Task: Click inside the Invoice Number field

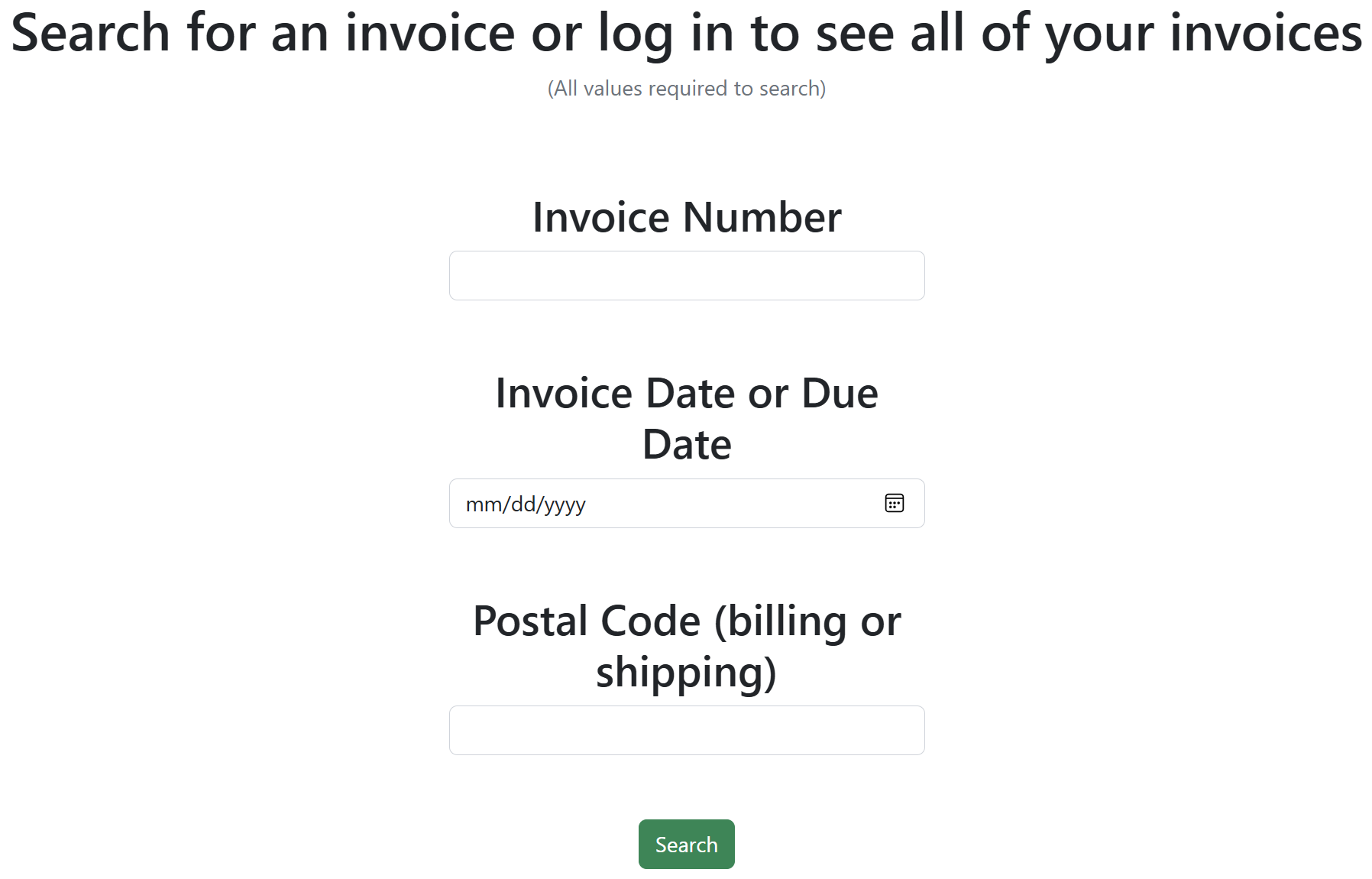Action: pyautogui.click(x=685, y=275)
